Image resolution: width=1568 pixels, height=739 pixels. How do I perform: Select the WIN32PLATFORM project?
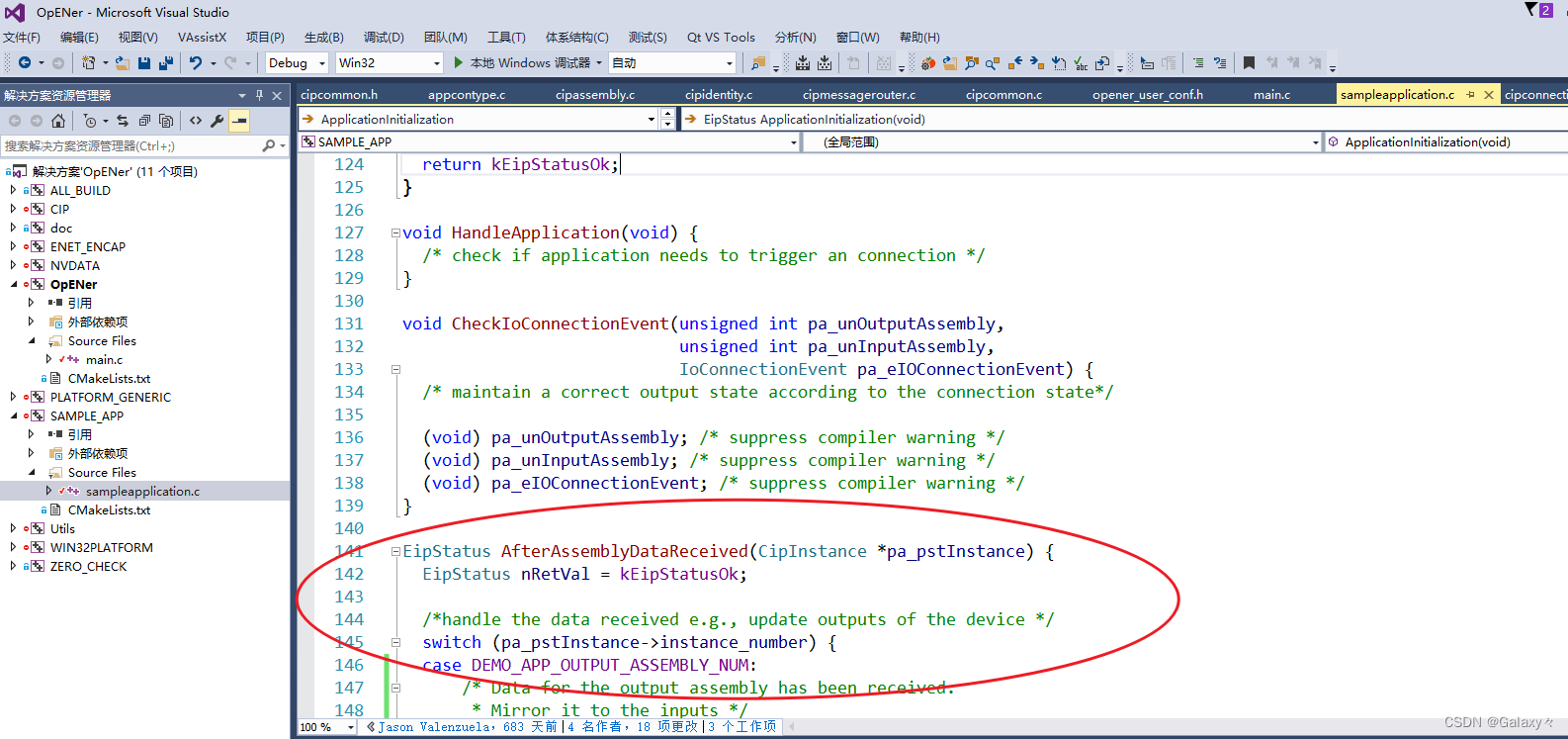coord(101,547)
